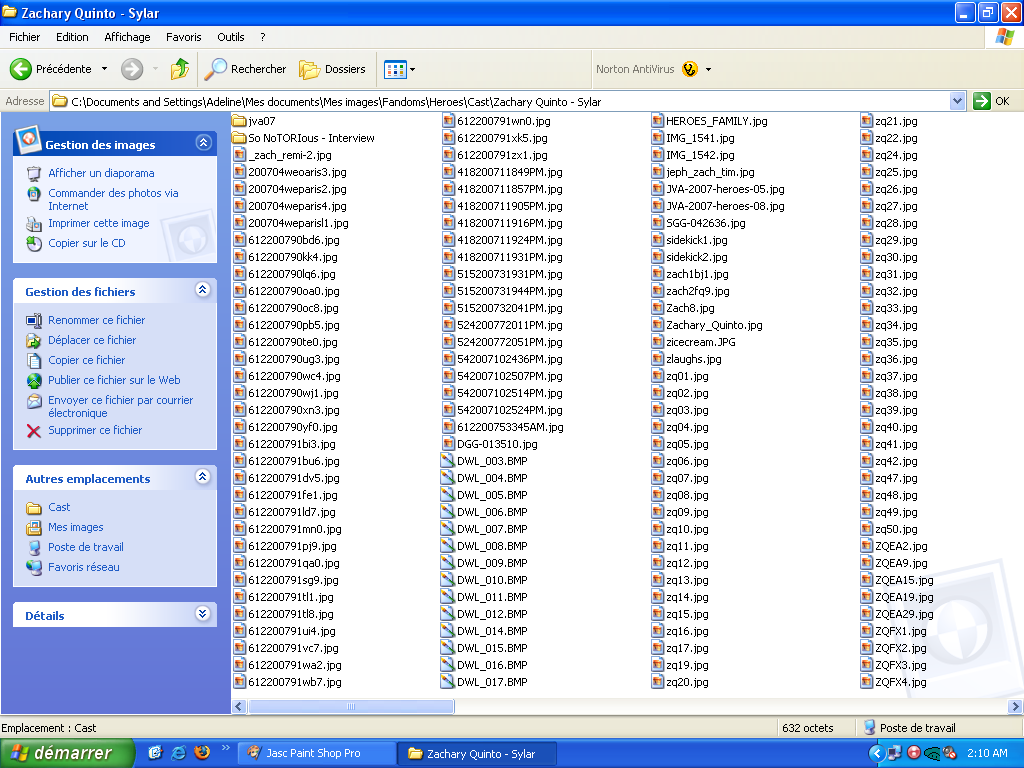Click the horizontal scrollbar right arrow
This screenshot has width=1024, height=768.
click(1016, 706)
